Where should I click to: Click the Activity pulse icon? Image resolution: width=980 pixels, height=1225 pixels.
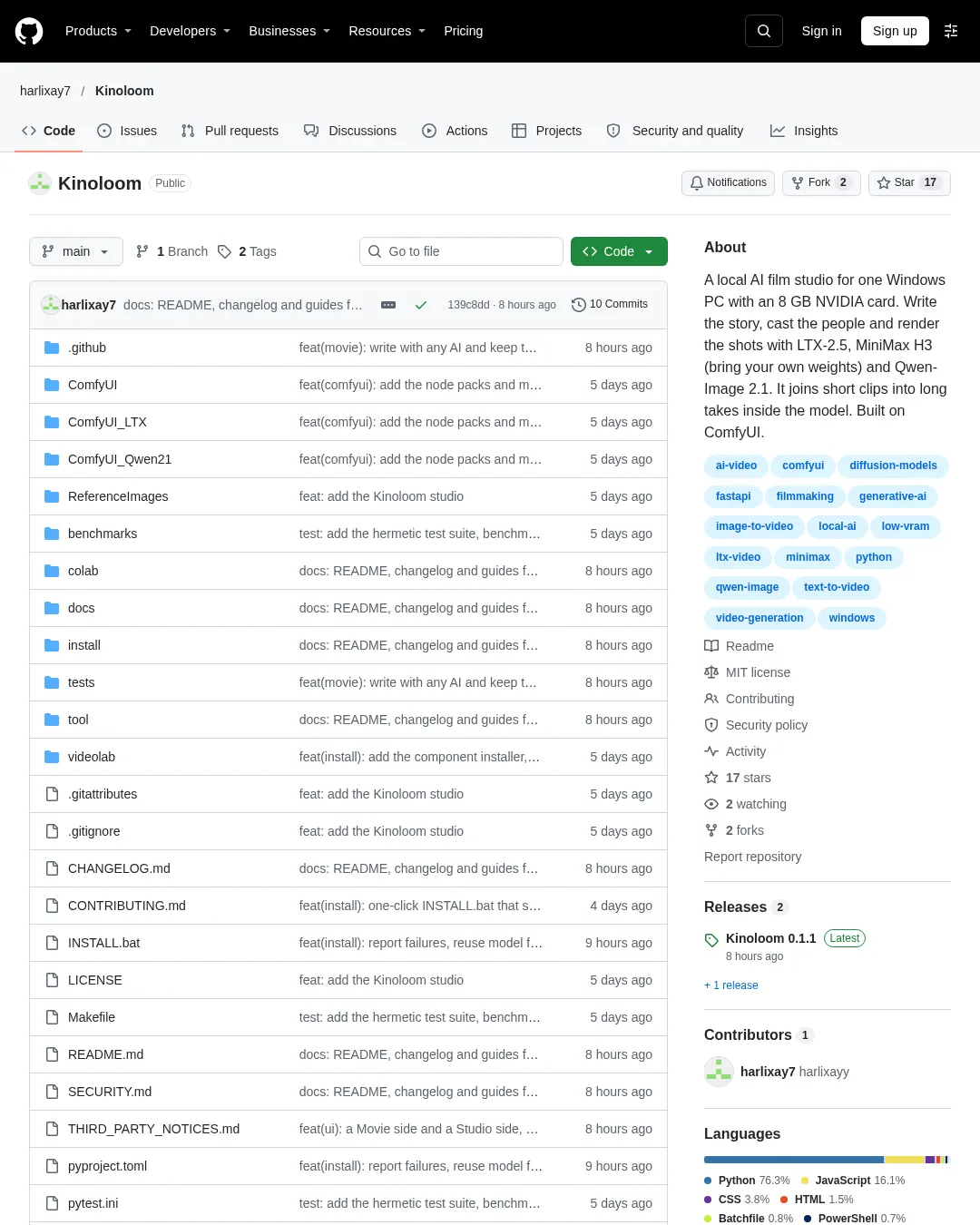tap(711, 751)
